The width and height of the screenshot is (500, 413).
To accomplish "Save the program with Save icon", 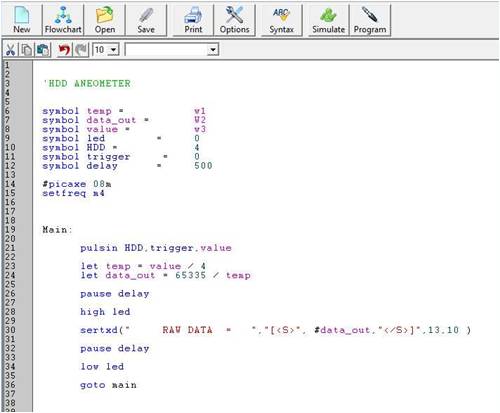I will point(146,19).
